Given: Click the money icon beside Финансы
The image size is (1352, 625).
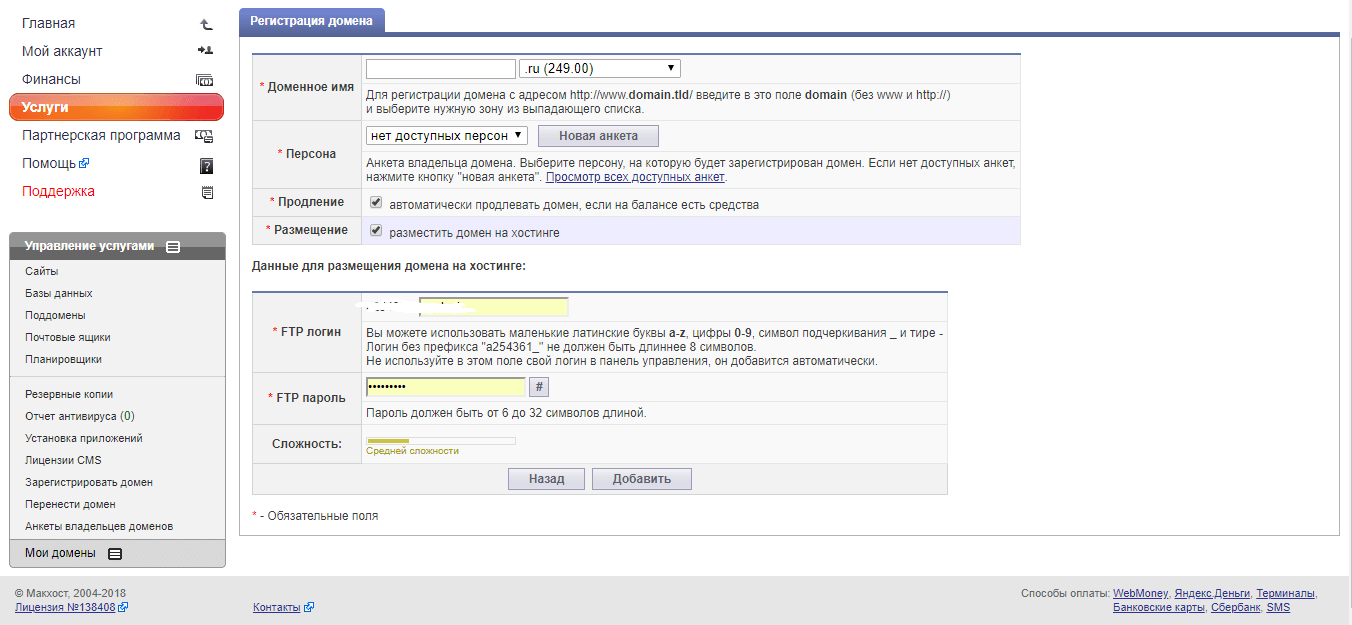Looking at the screenshot, I should 205,80.
